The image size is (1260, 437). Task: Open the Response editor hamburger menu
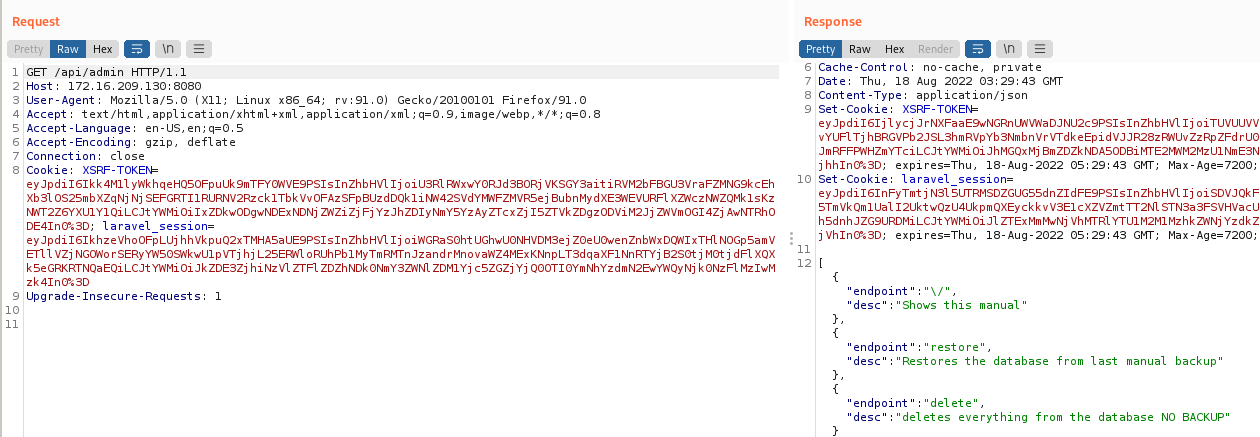coord(1040,49)
